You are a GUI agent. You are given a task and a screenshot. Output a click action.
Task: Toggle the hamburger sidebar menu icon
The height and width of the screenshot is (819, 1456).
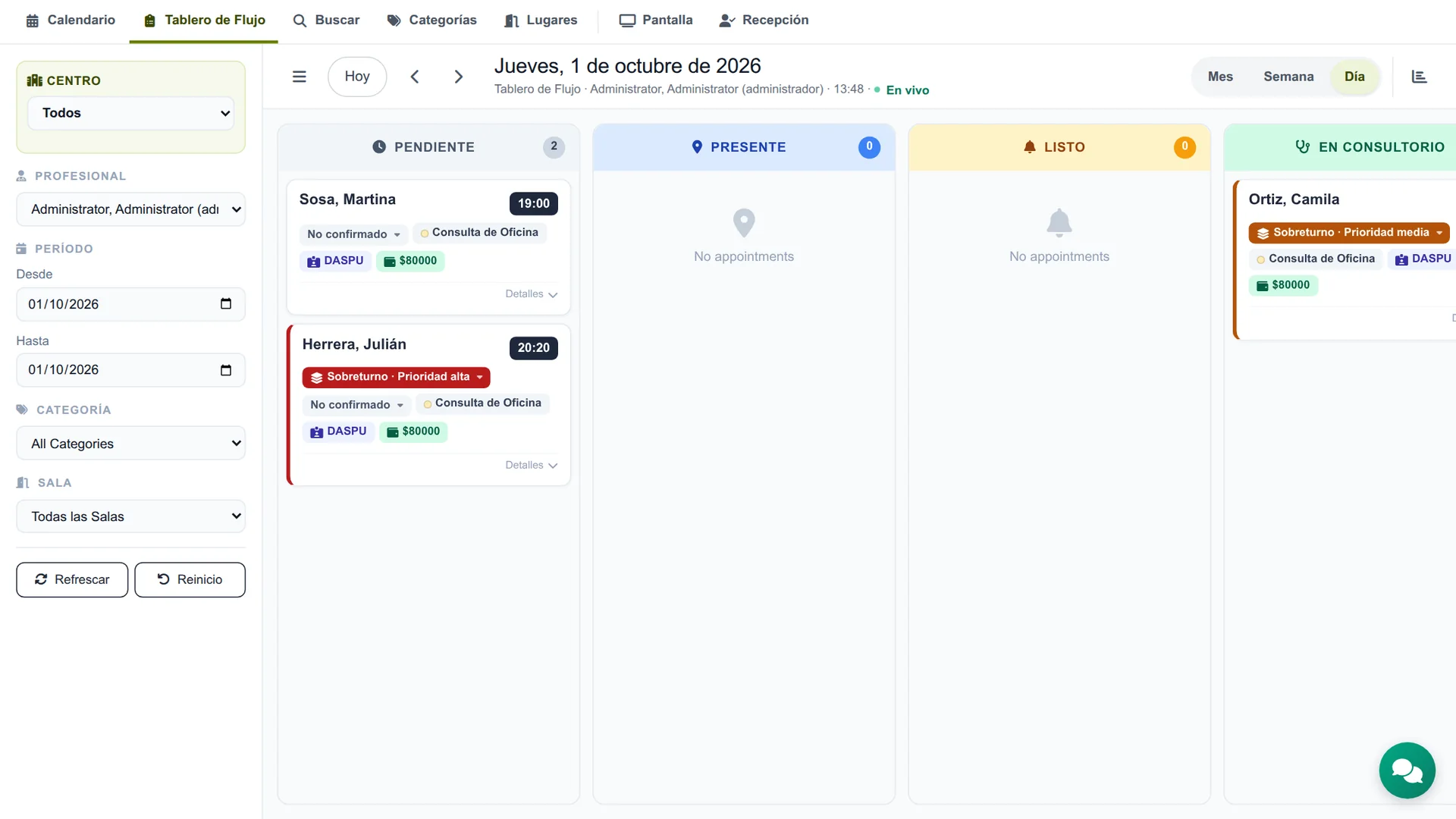300,77
